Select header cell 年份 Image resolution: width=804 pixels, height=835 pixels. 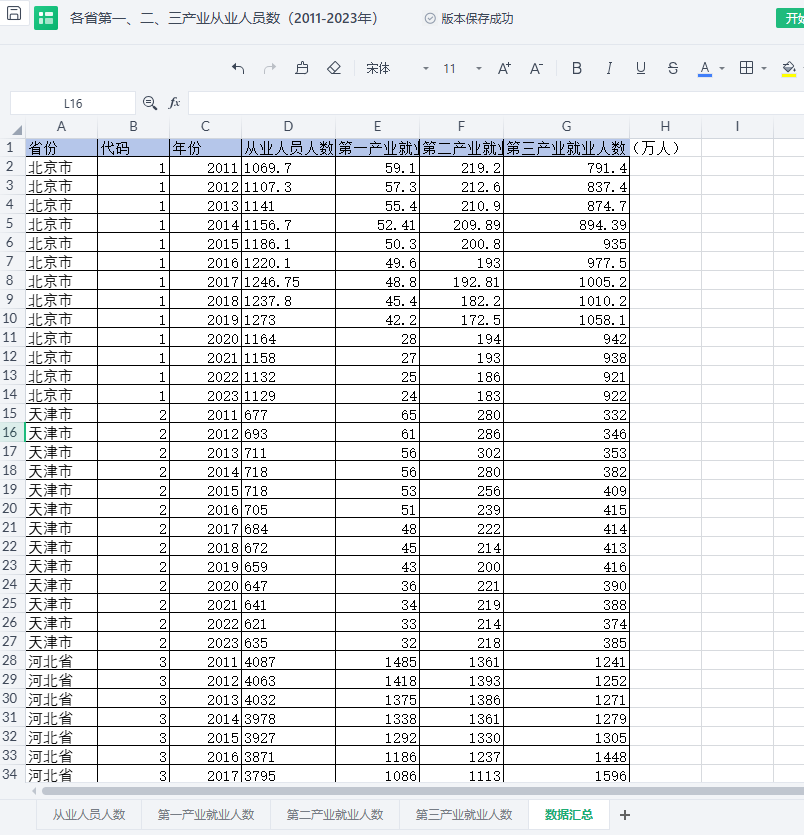pos(205,148)
